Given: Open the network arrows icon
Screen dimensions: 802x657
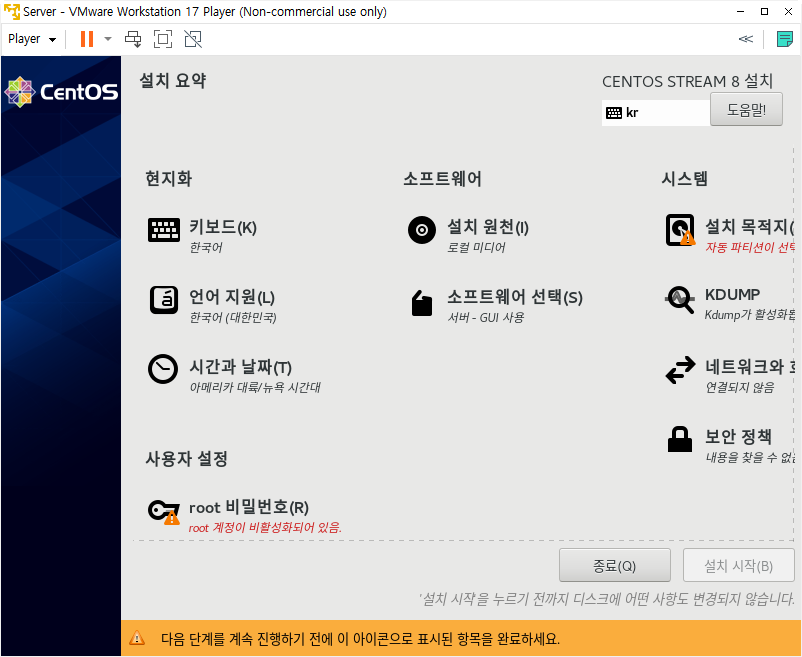Looking at the screenshot, I should pos(680,370).
